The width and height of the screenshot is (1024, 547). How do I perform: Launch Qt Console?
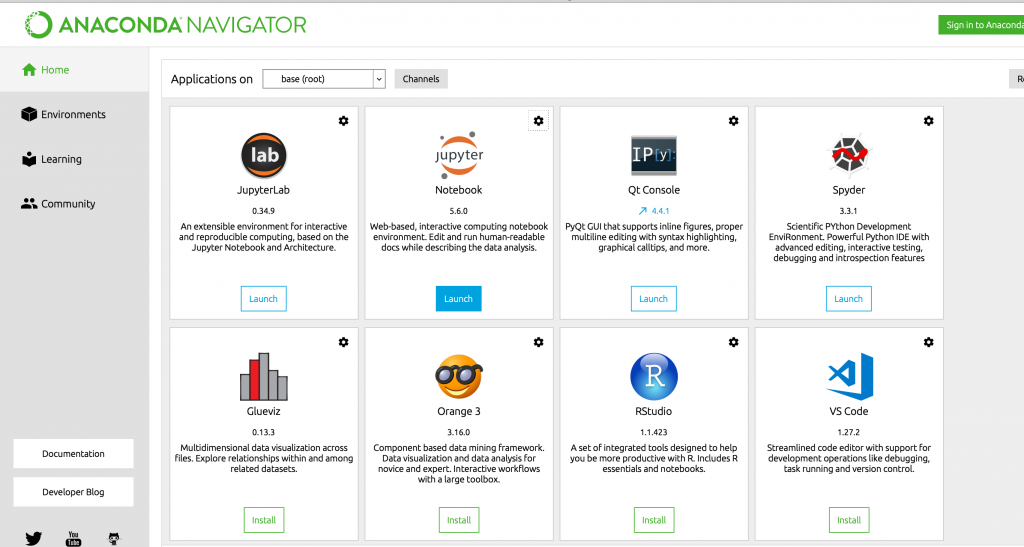point(653,298)
